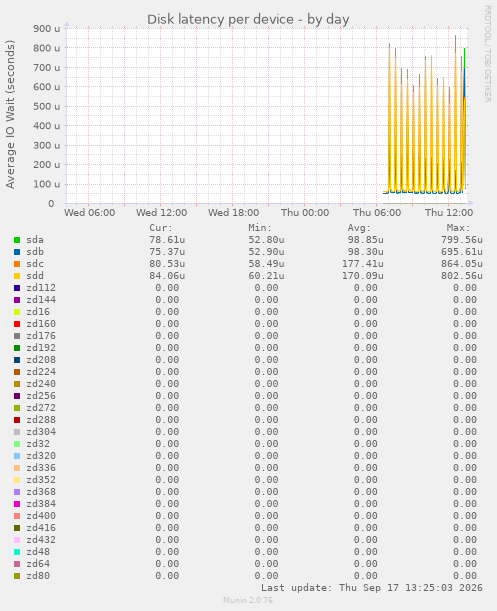
Task: Click the Last update timestamp text
Action: pyautogui.click(x=372, y=588)
